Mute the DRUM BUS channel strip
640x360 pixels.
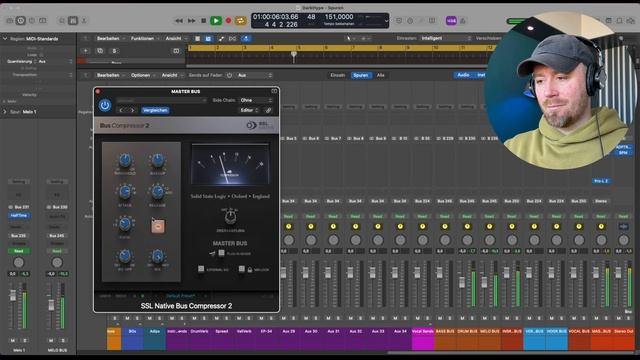tap(462, 318)
